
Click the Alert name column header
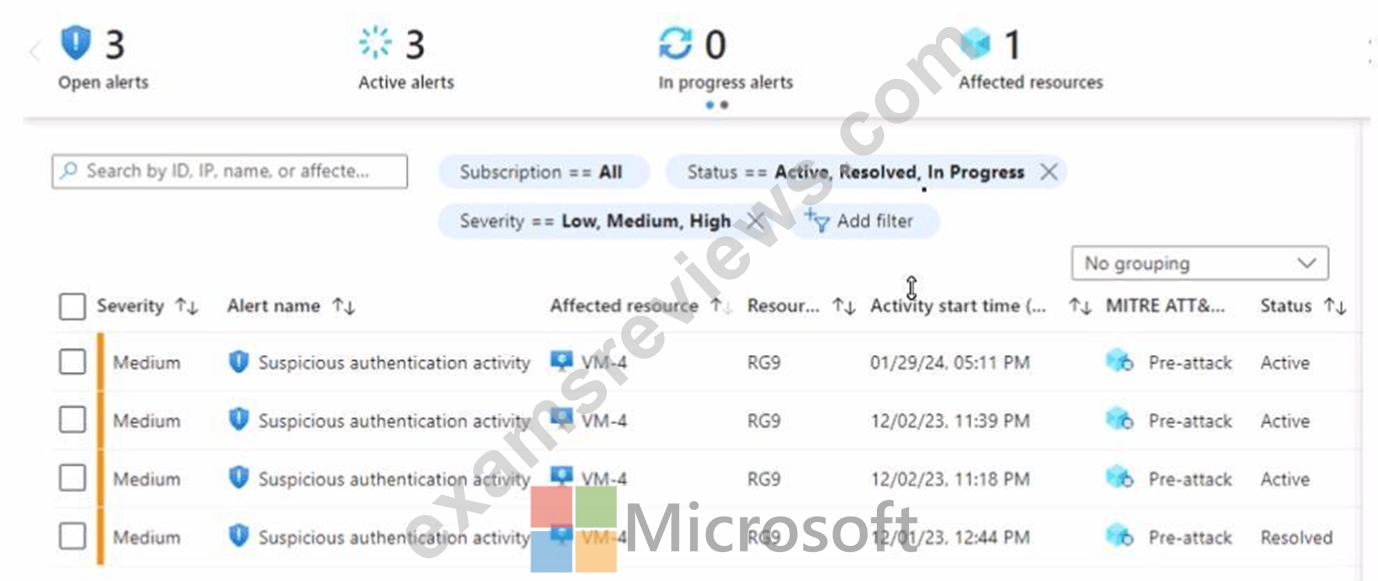coord(273,306)
